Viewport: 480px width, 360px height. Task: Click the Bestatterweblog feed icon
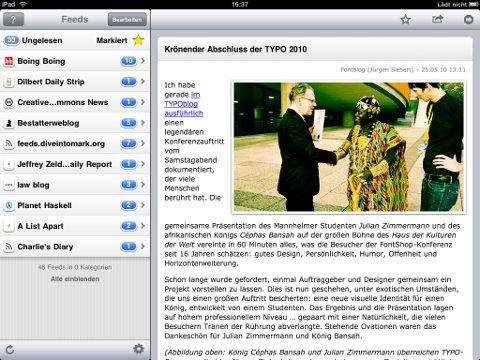(x=9, y=123)
